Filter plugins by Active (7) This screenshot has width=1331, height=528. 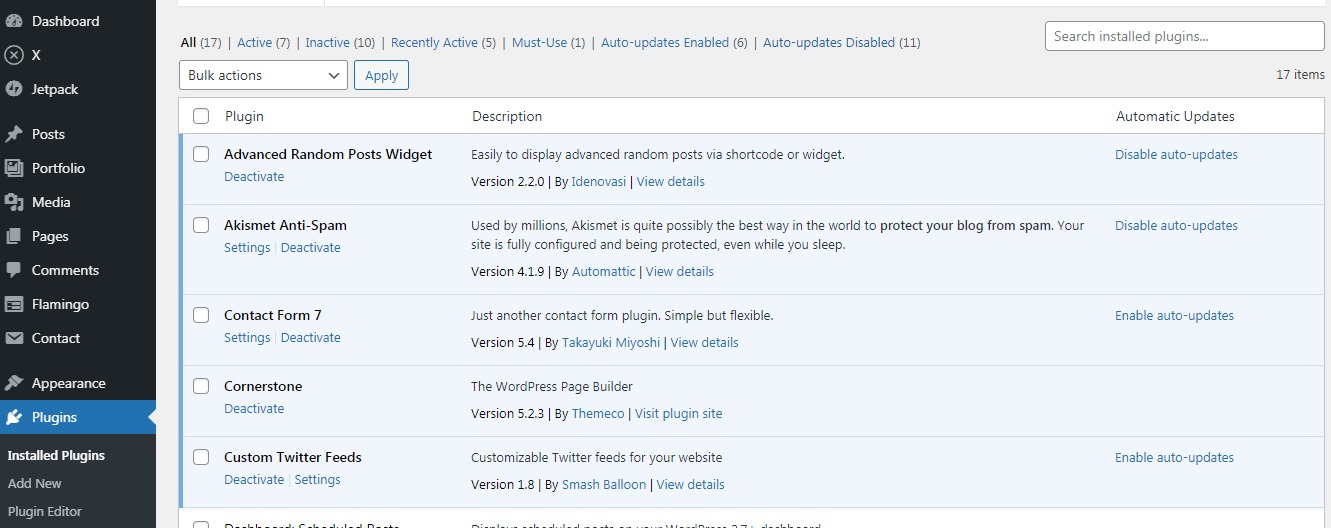pos(264,42)
